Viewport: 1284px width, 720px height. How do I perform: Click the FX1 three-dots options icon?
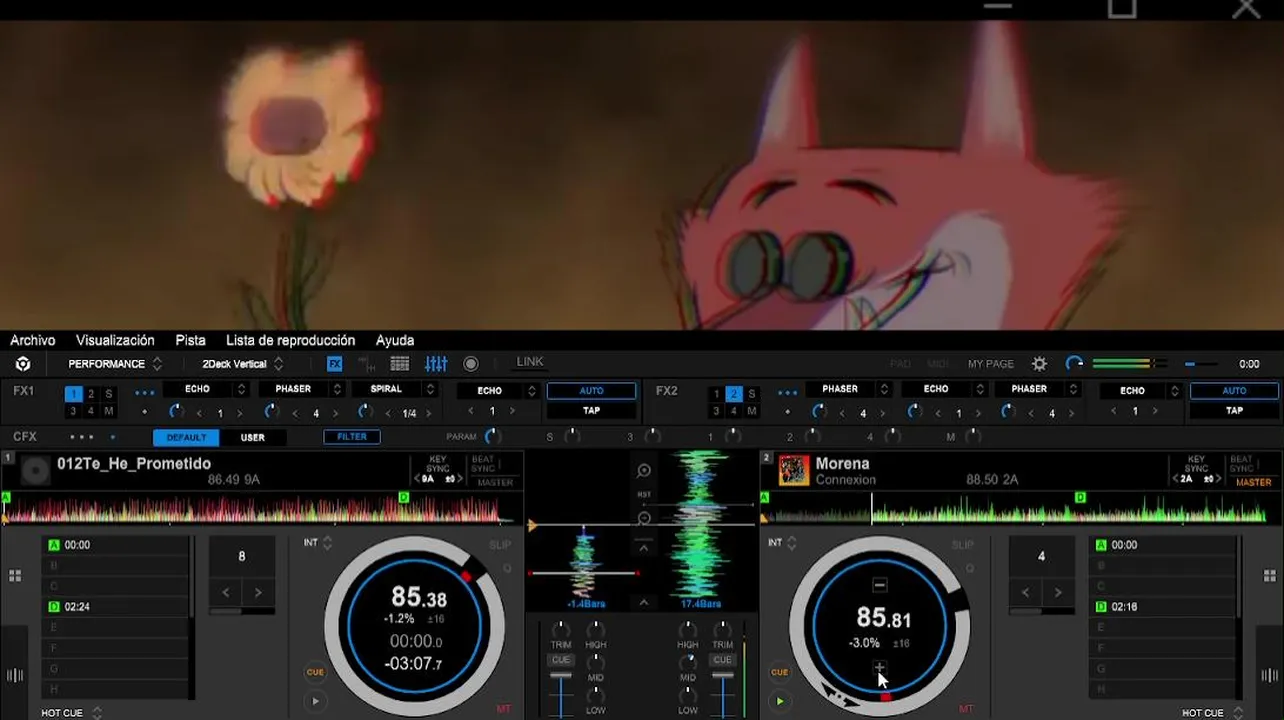[145, 393]
